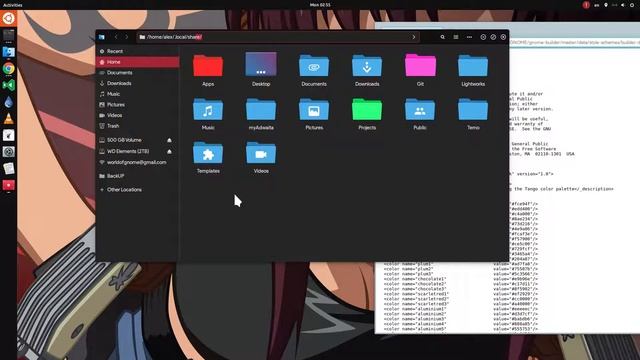Open the Lightworks folder

pyautogui.click(x=473, y=66)
